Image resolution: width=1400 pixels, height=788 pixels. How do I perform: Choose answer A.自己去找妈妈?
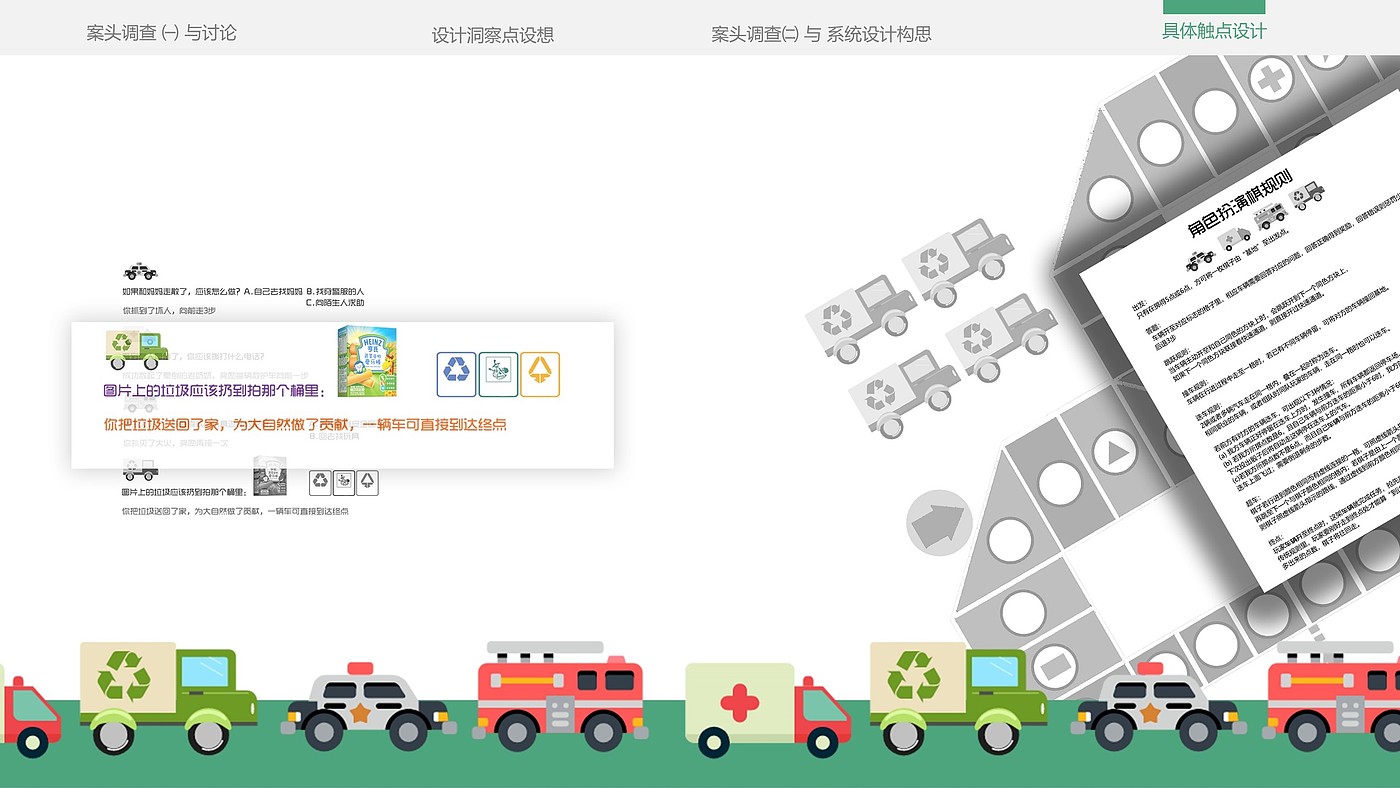[273, 291]
